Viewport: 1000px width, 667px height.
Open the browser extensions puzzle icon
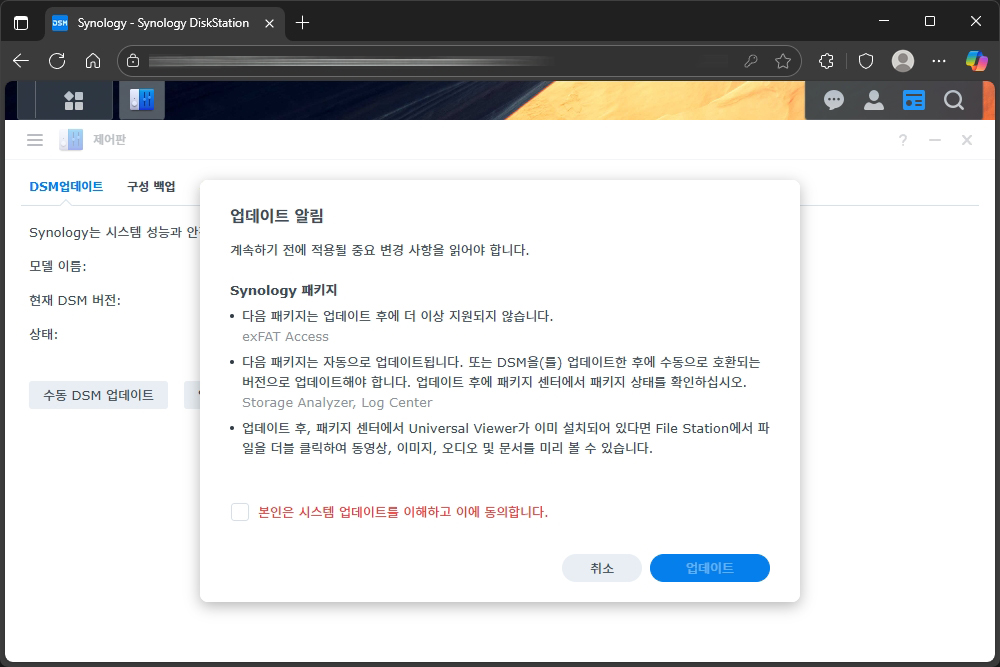click(x=827, y=61)
